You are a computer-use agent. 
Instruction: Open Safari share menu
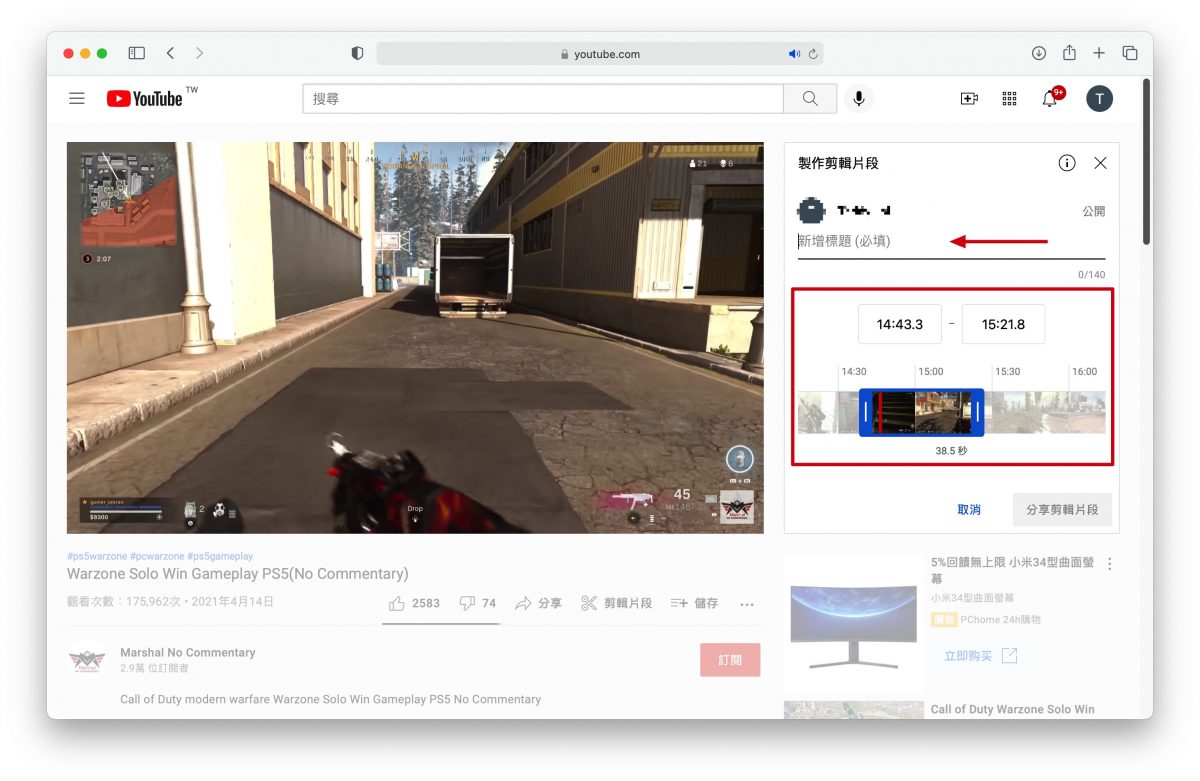[x=1069, y=53]
